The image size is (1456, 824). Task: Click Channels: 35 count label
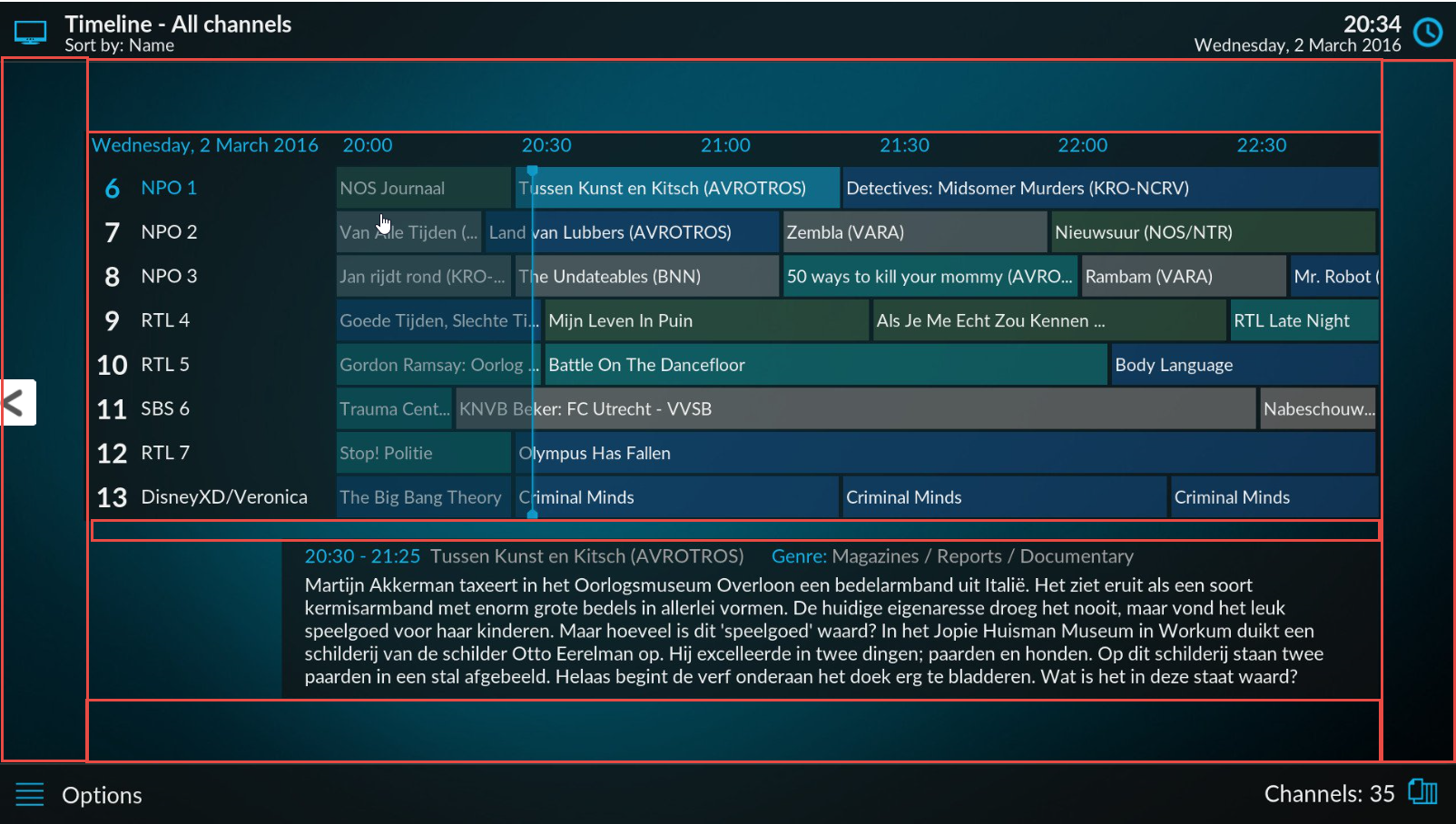(x=1329, y=794)
